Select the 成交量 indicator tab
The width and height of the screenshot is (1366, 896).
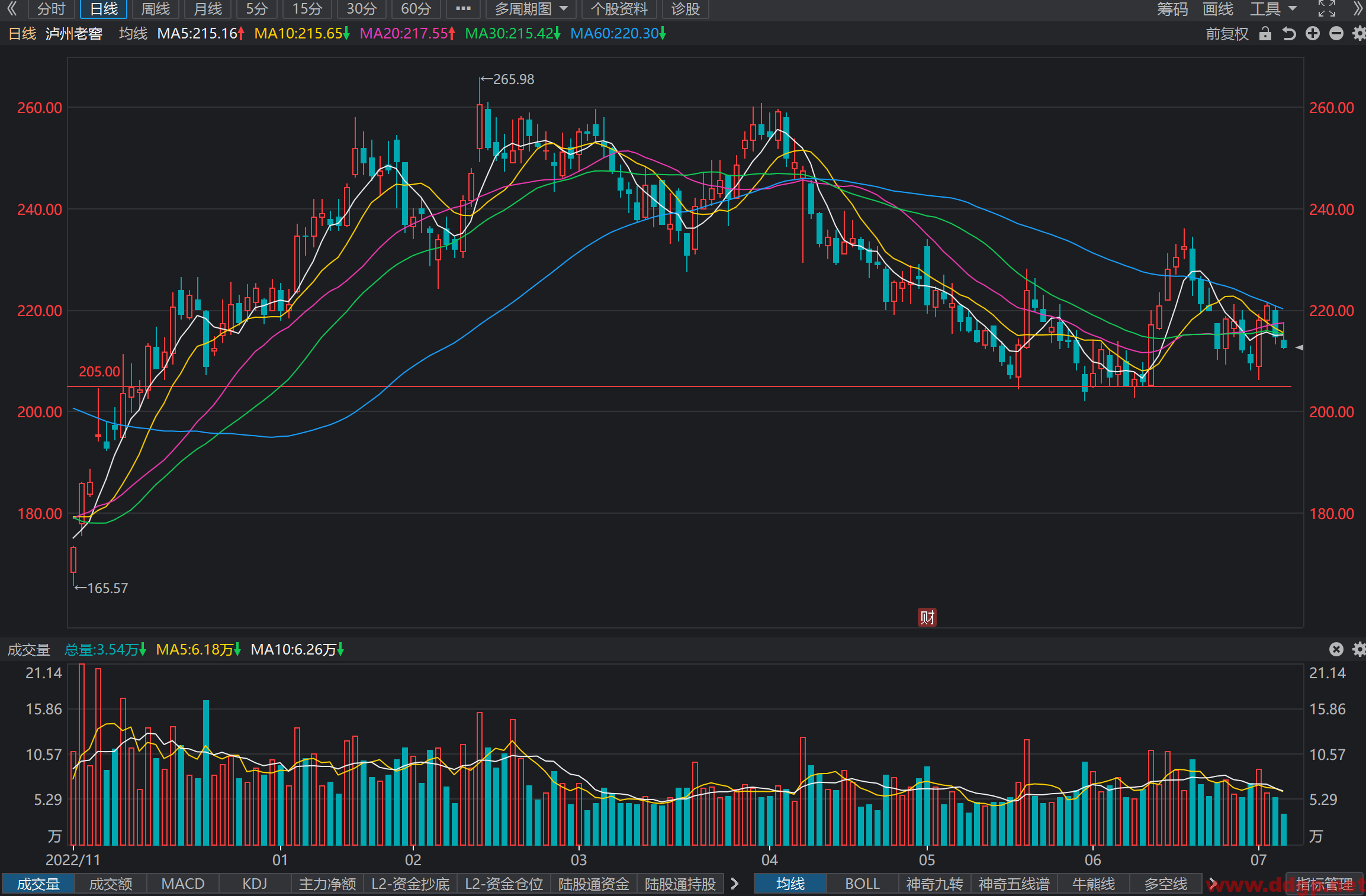(38, 884)
